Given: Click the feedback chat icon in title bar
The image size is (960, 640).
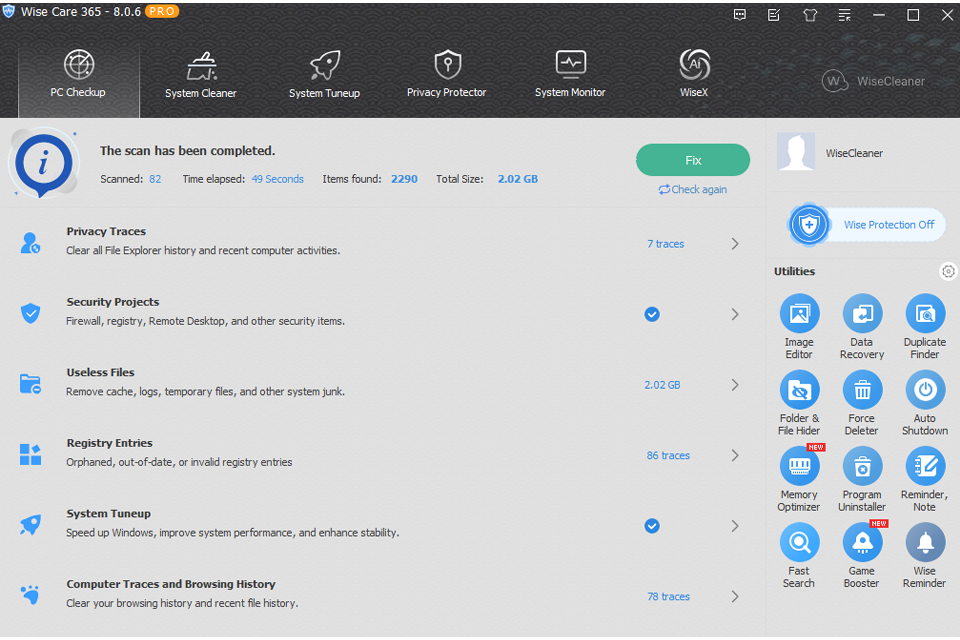Looking at the screenshot, I should 740,15.
